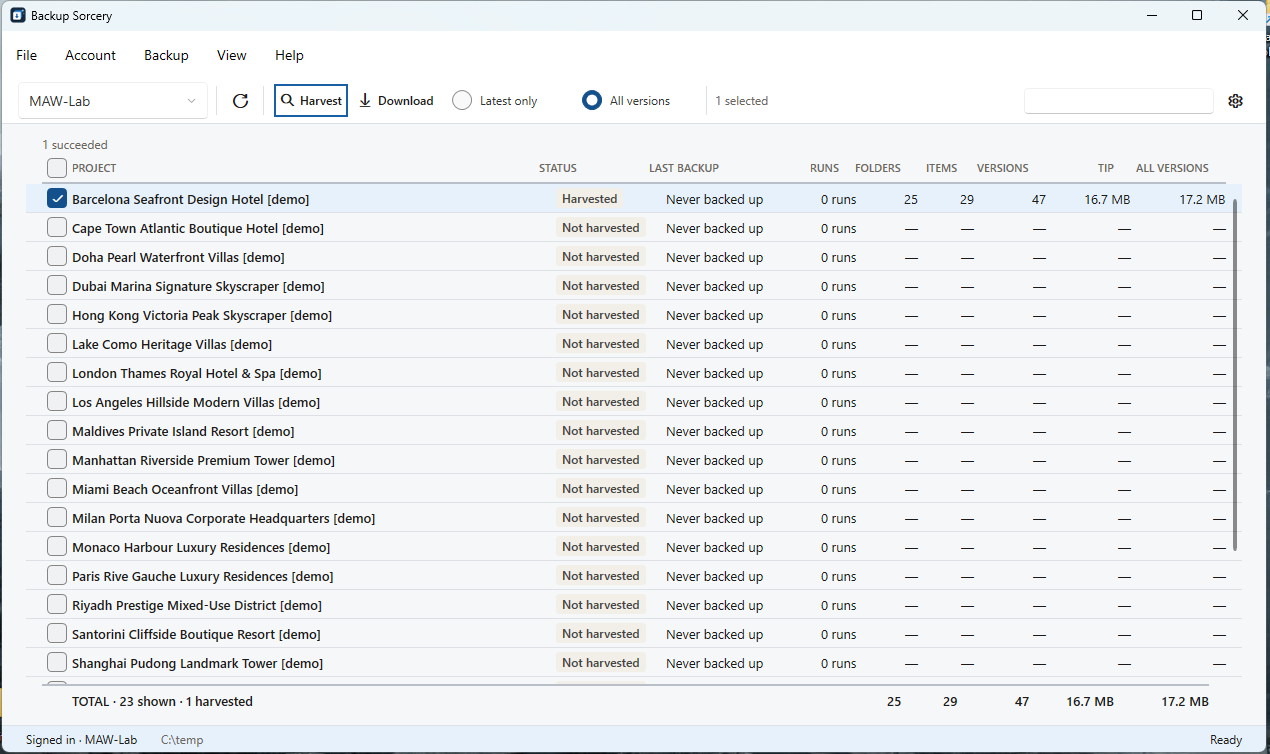Minimize the Backup Sorcery window
The height and width of the screenshot is (754, 1270).
(x=1152, y=15)
